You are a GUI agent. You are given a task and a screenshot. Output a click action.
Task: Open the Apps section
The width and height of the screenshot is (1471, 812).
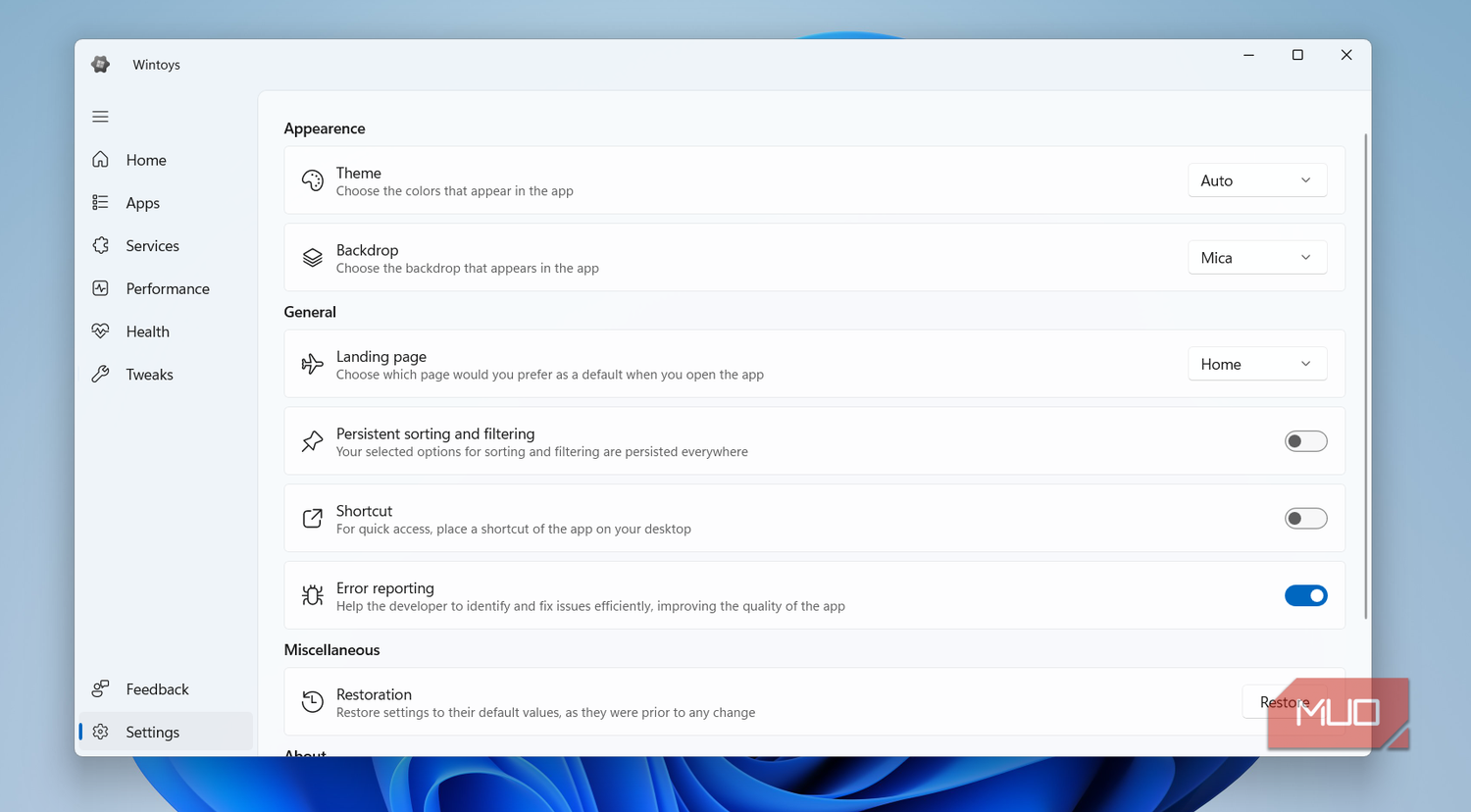[143, 203]
